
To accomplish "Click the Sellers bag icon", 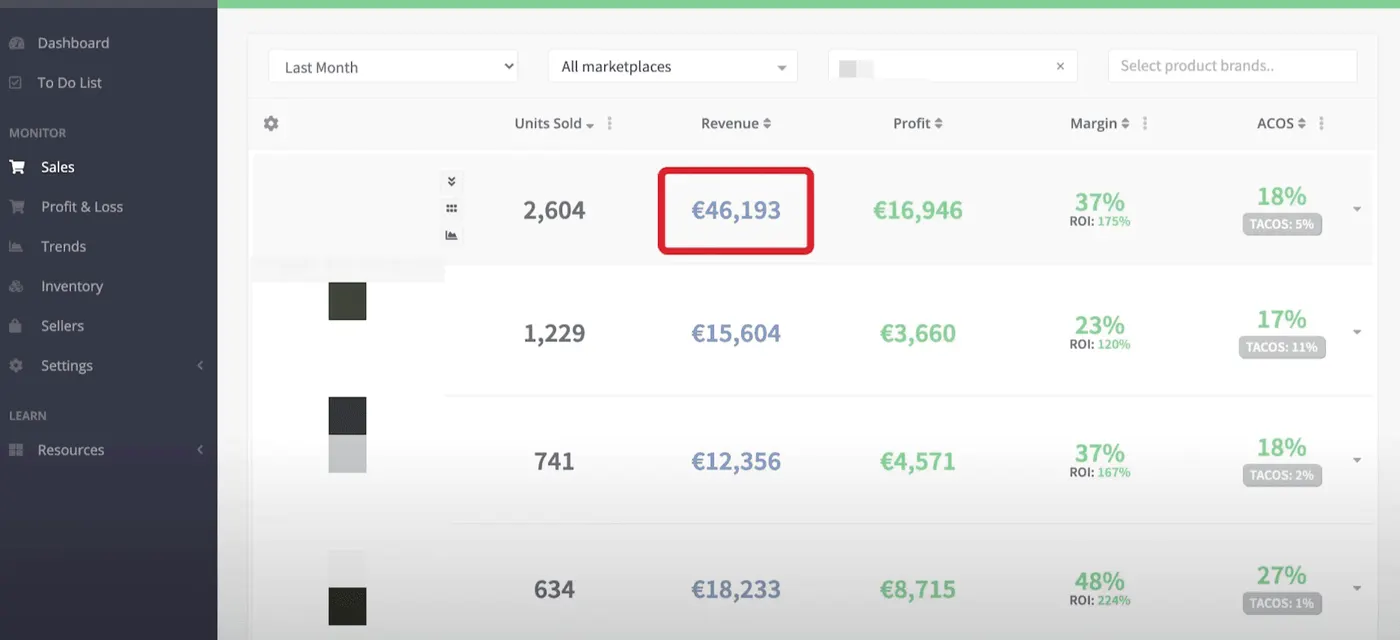I will (x=16, y=326).
